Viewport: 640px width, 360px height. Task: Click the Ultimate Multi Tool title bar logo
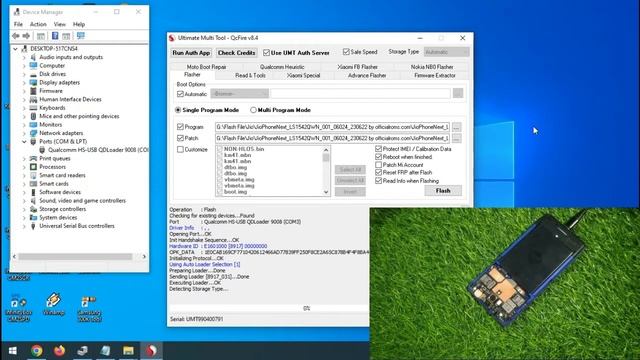click(172, 38)
